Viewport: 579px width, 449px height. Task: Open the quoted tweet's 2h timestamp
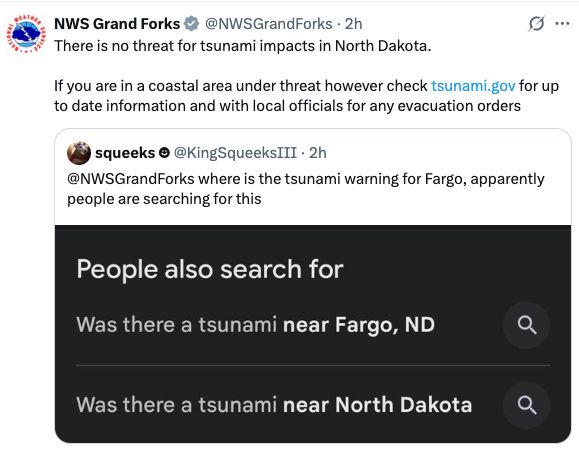coord(318,153)
